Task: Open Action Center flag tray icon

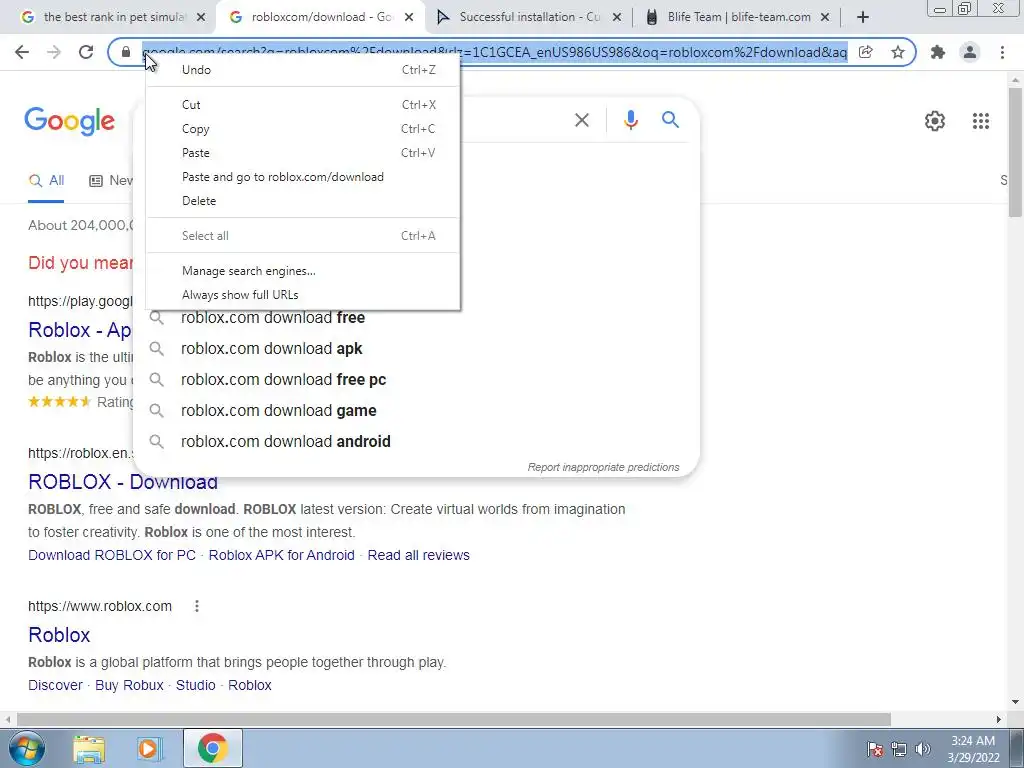Action: tap(875, 749)
